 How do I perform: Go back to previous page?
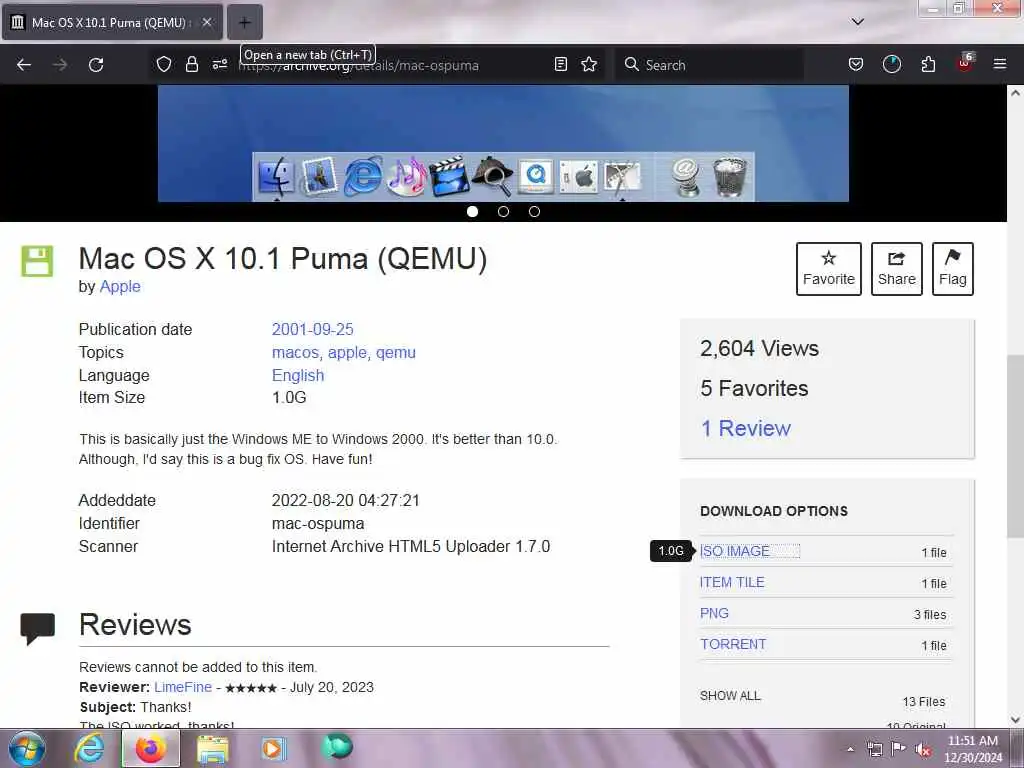point(24,65)
